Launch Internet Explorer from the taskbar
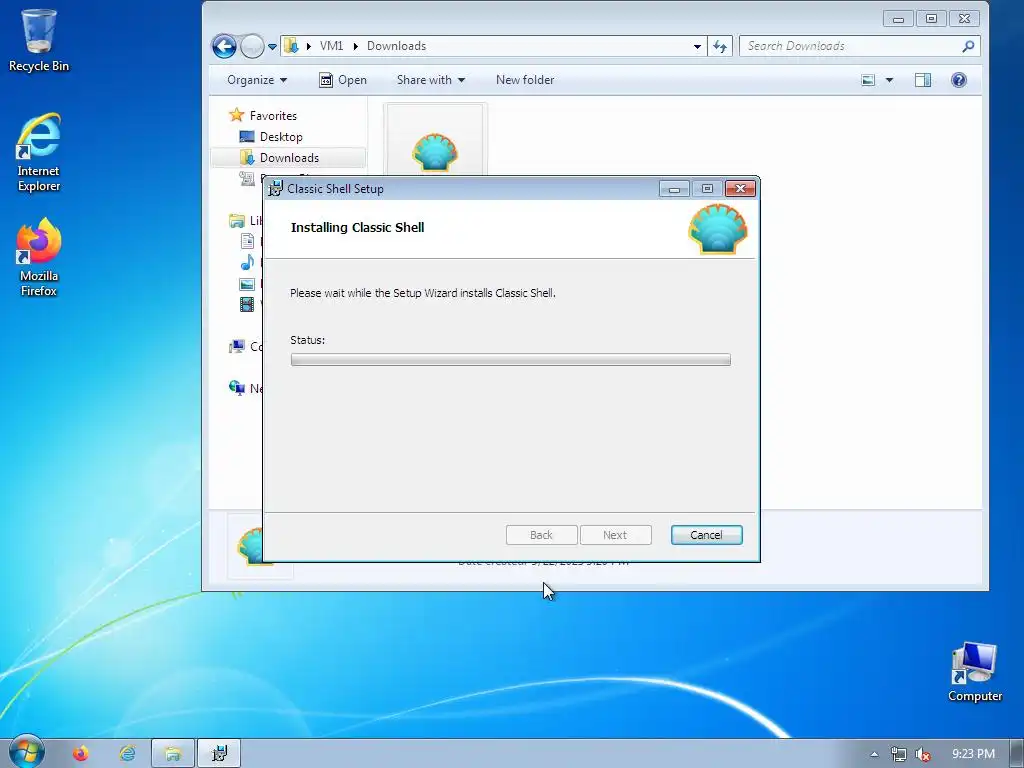 (x=127, y=754)
